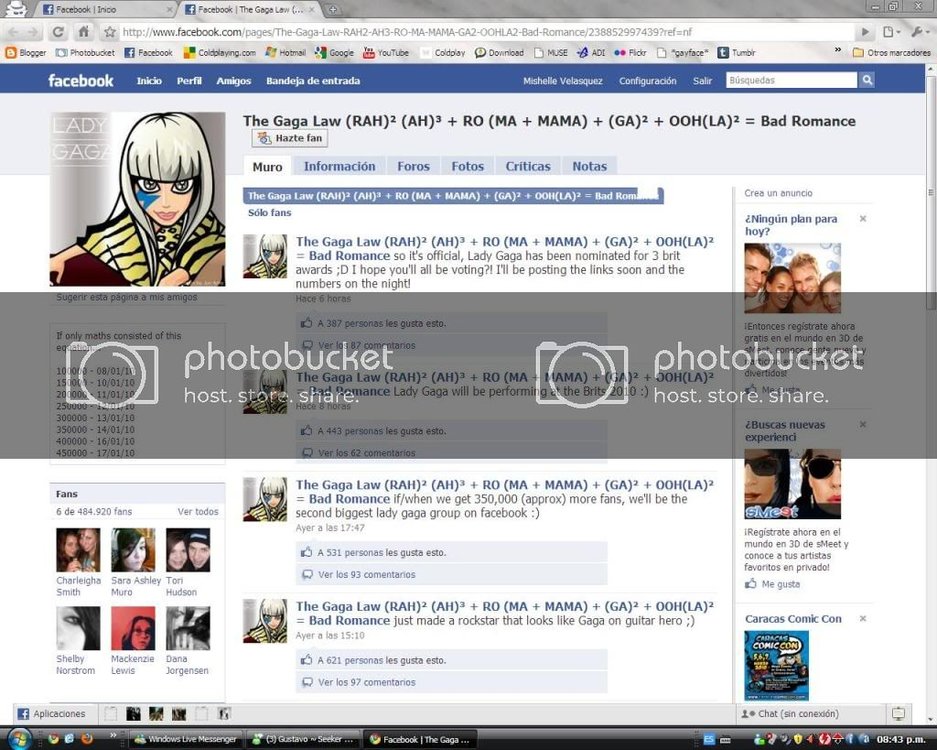View Ver los 93 comentarios
Viewport: 937px width, 750px height.
(x=366, y=574)
